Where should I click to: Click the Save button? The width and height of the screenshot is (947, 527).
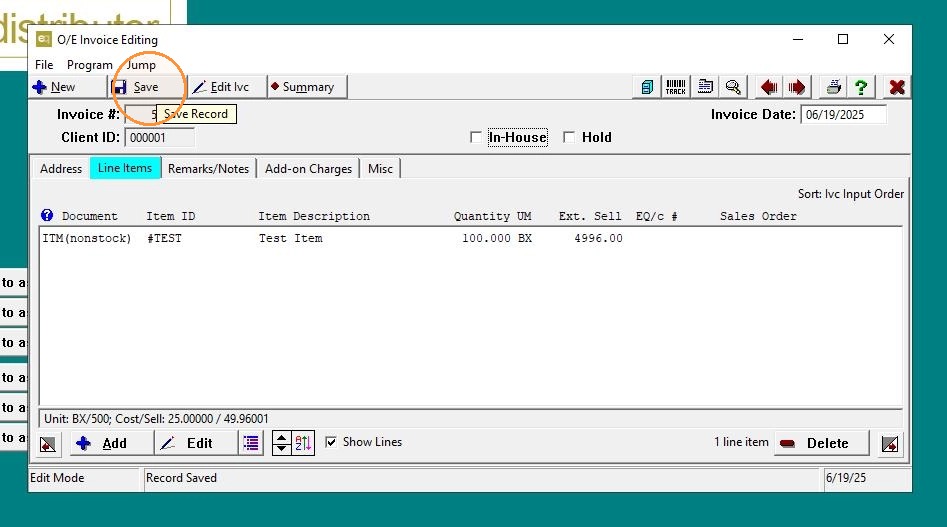(x=147, y=87)
